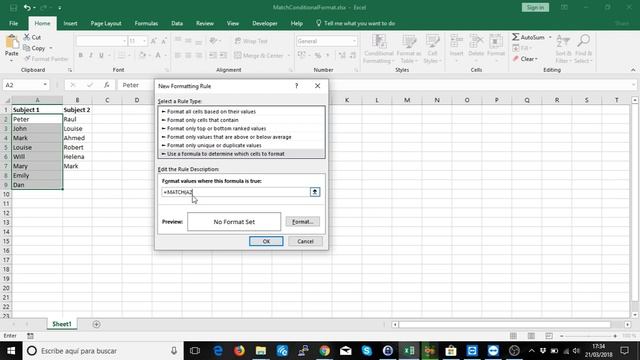Click the formula input field with =MATCH(A2
Viewport: 640px width, 360px height.
pos(236,192)
